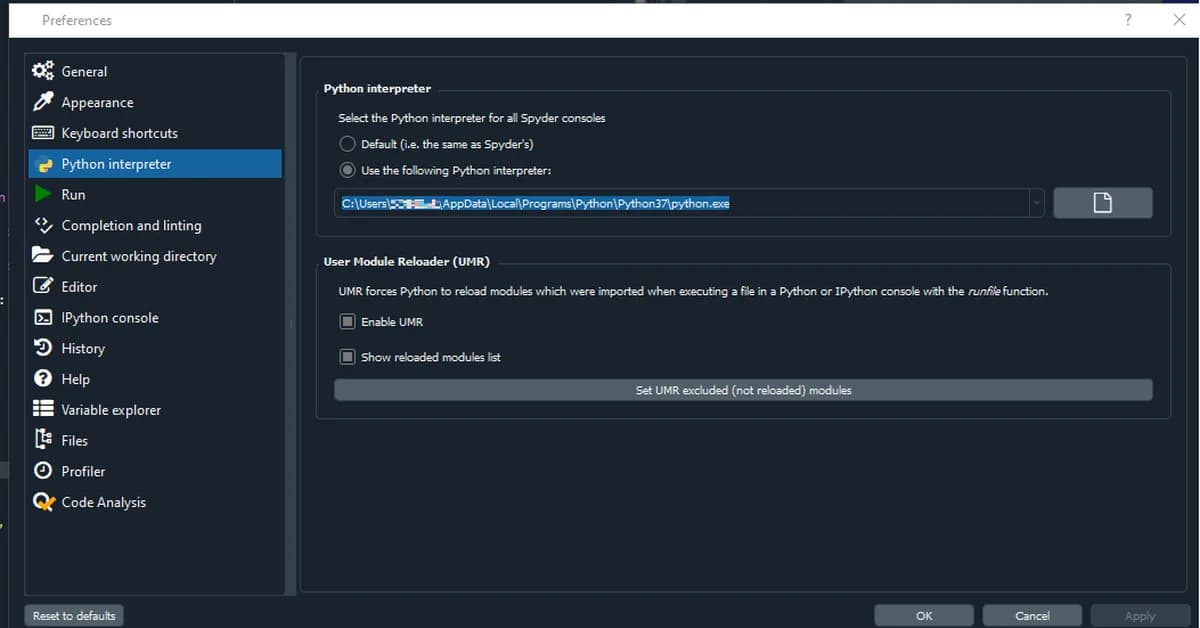Click the Keyboard shortcuts icon
The height and width of the screenshot is (628, 1200).
tap(42, 133)
